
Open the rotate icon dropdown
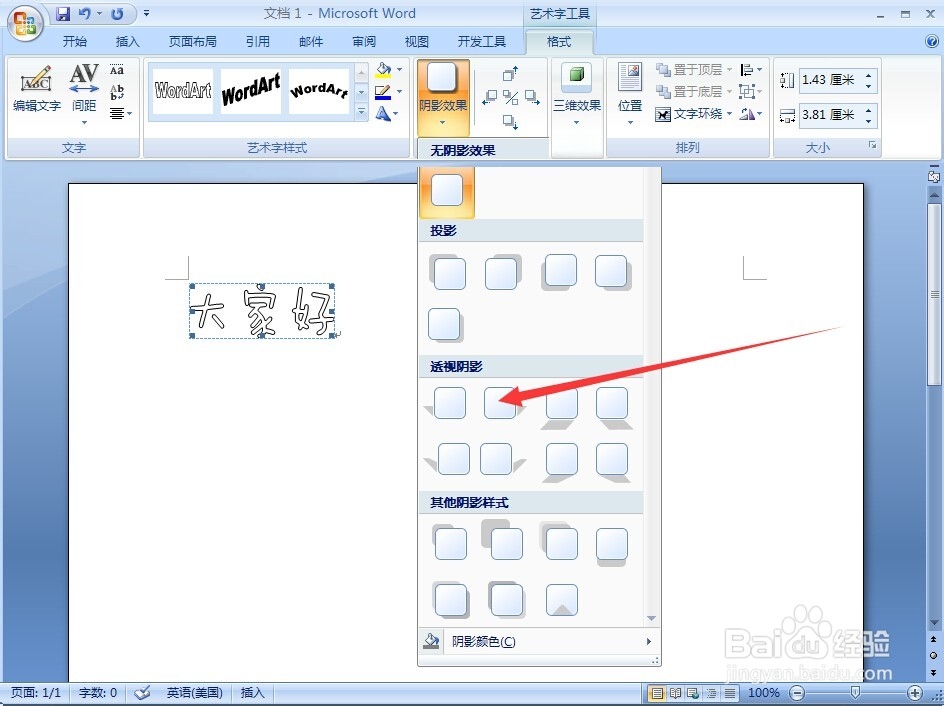(x=751, y=114)
